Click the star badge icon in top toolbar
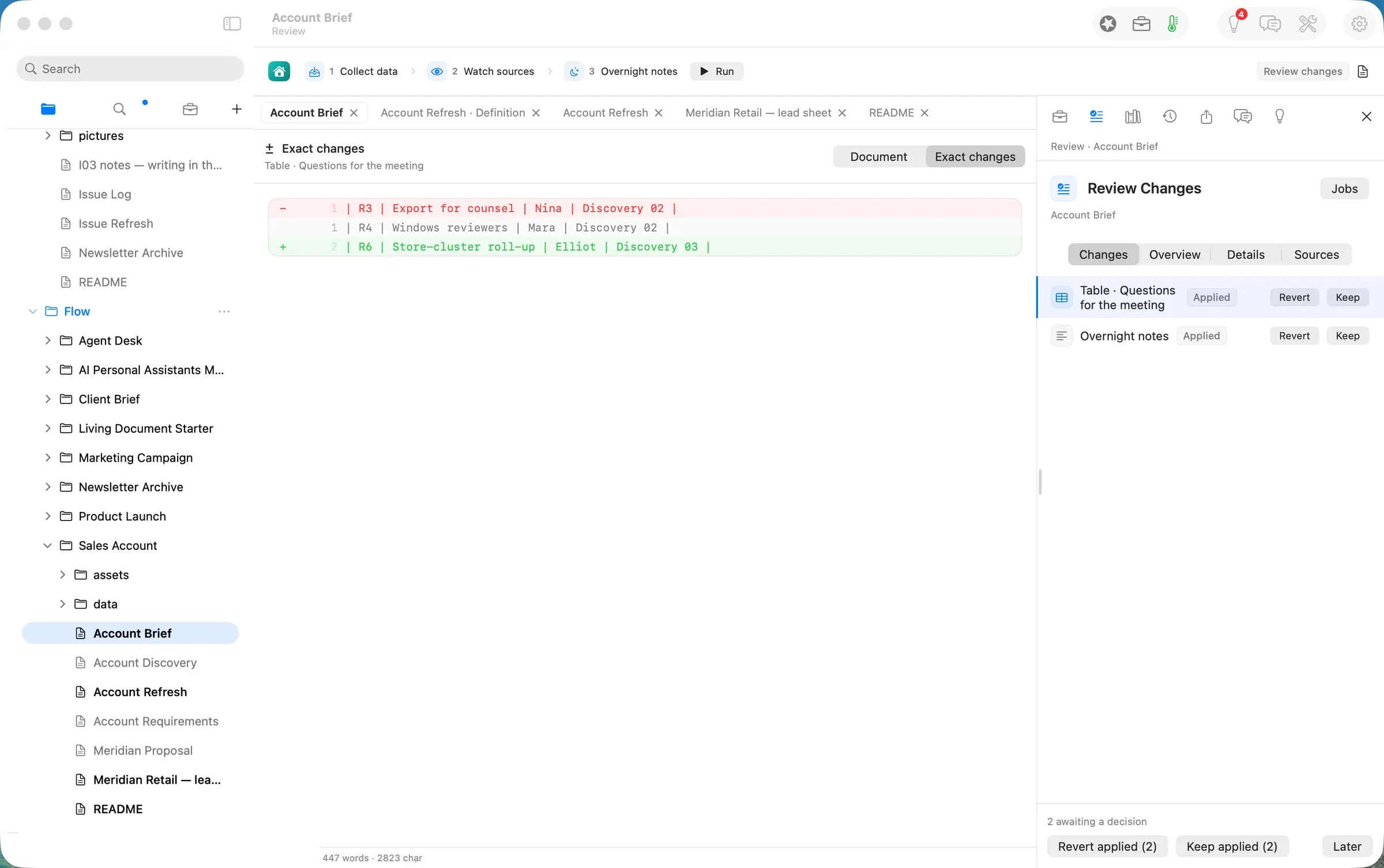 pos(1108,24)
